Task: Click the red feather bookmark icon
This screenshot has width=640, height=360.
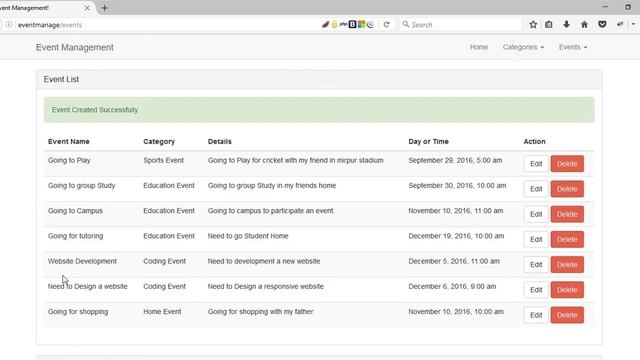Action: [325, 24]
